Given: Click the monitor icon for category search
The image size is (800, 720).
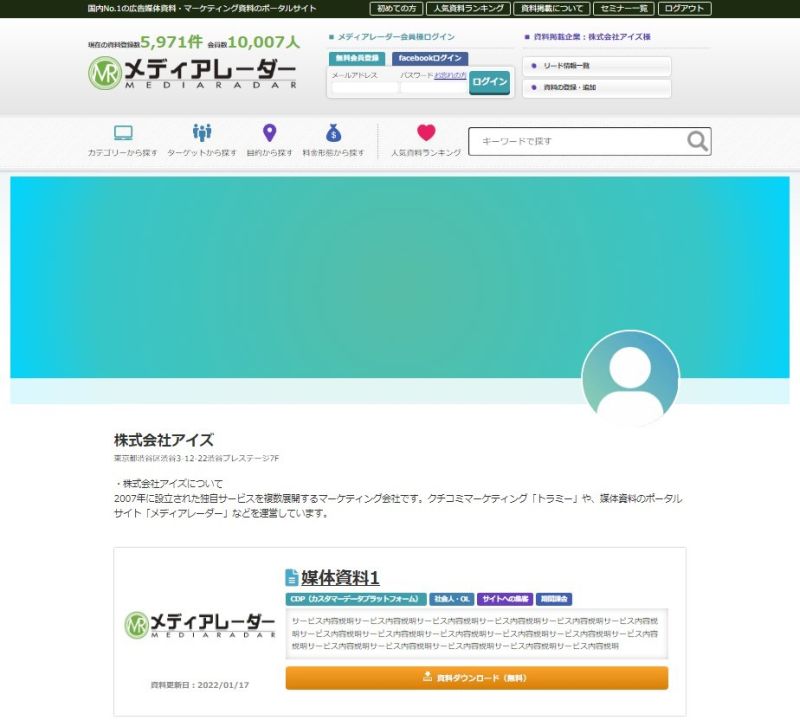Looking at the screenshot, I should point(123,133).
